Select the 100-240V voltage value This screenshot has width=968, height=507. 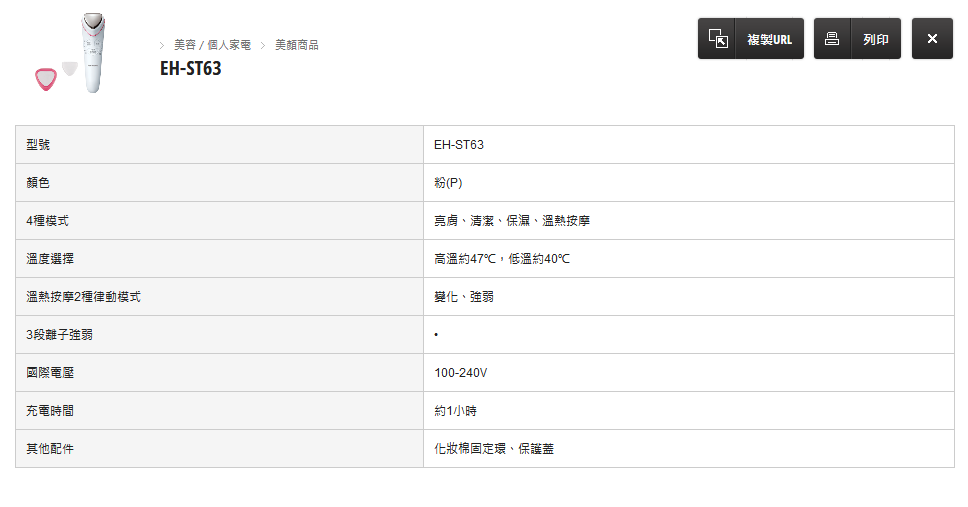pyautogui.click(x=460, y=373)
